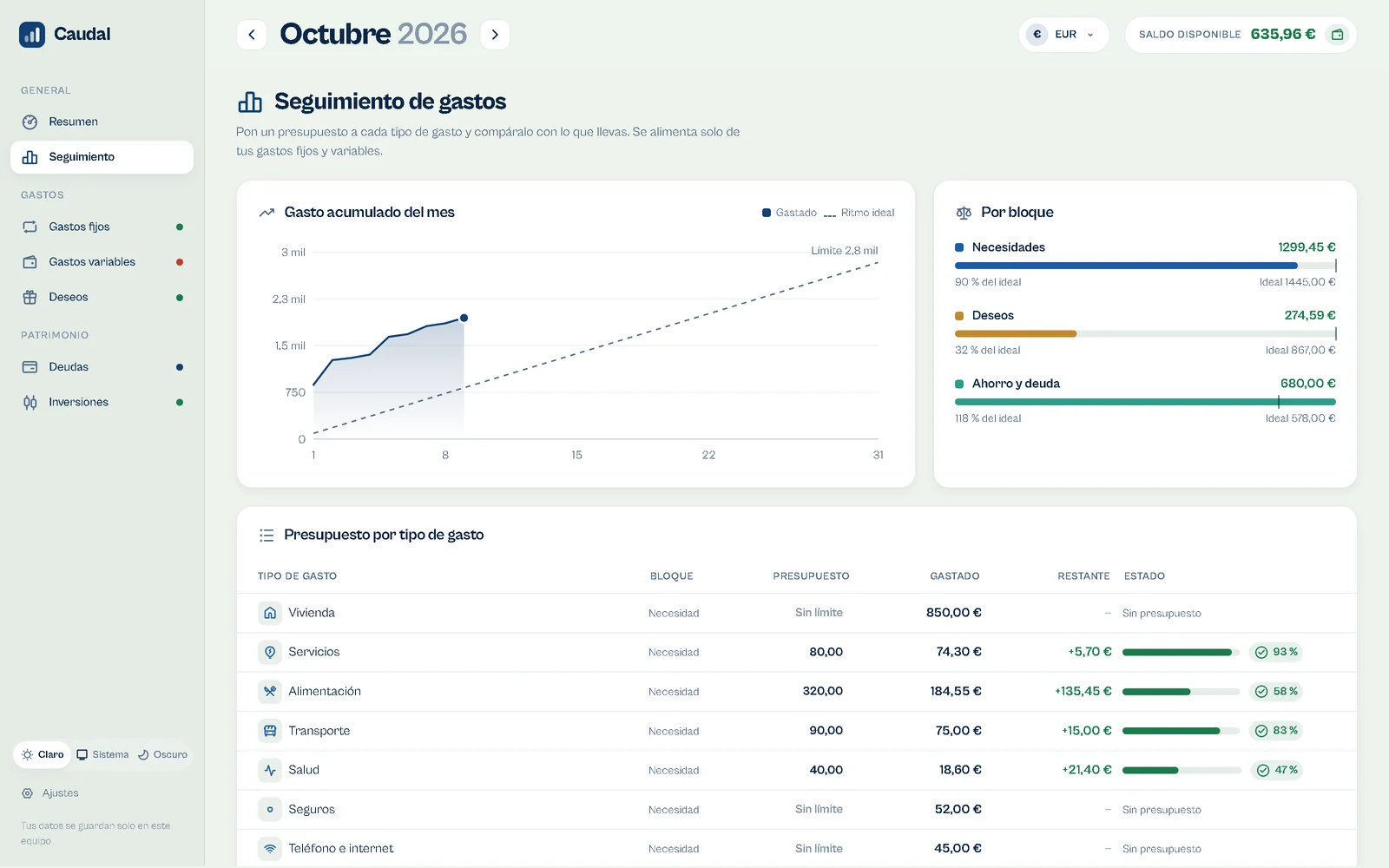1389x868 pixels.
Task: Click the Caudal logo icon
Action: pyautogui.click(x=32, y=35)
